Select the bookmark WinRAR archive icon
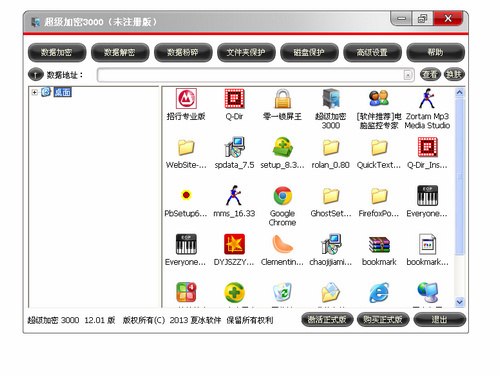500x375 pixels. click(379, 244)
